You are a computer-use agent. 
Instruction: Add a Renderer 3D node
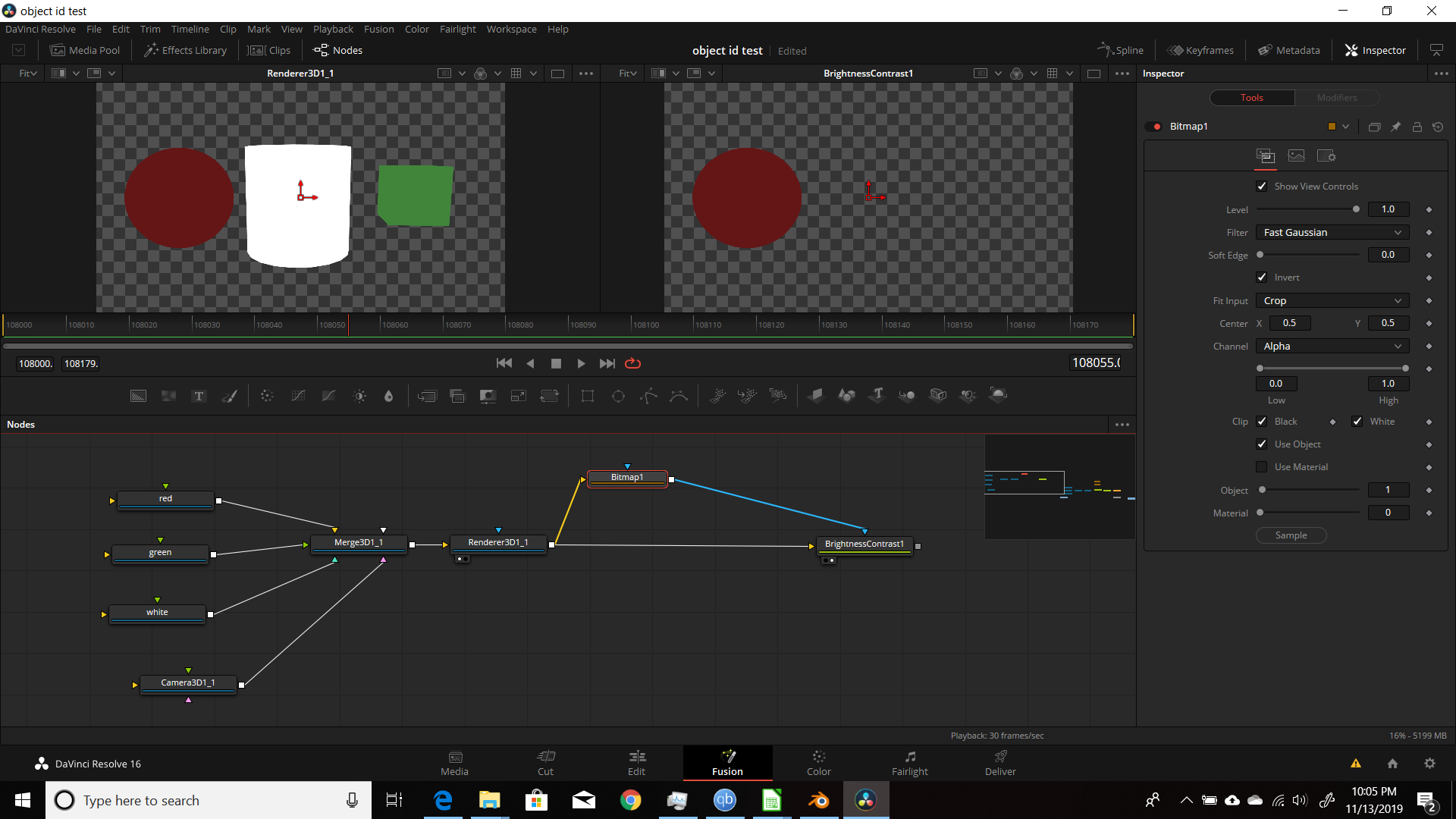click(x=999, y=396)
